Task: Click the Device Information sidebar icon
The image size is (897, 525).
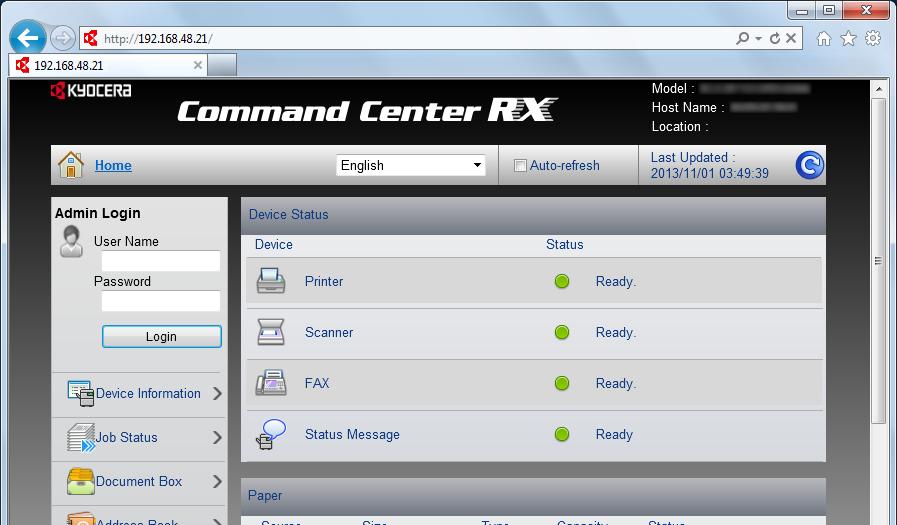Action: [81, 393]
